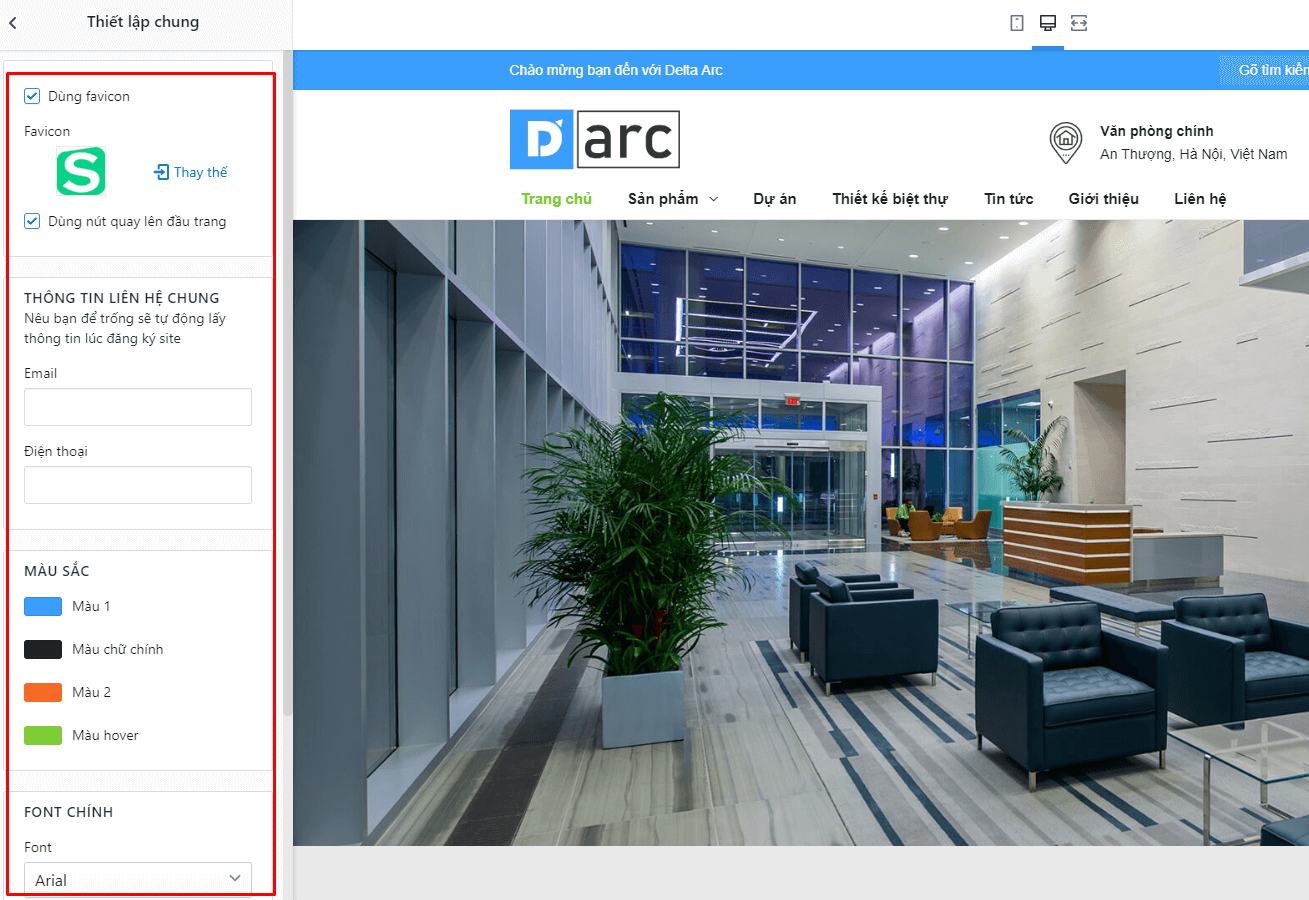Open the Trang chủ menu item

(x=556, y=198)
